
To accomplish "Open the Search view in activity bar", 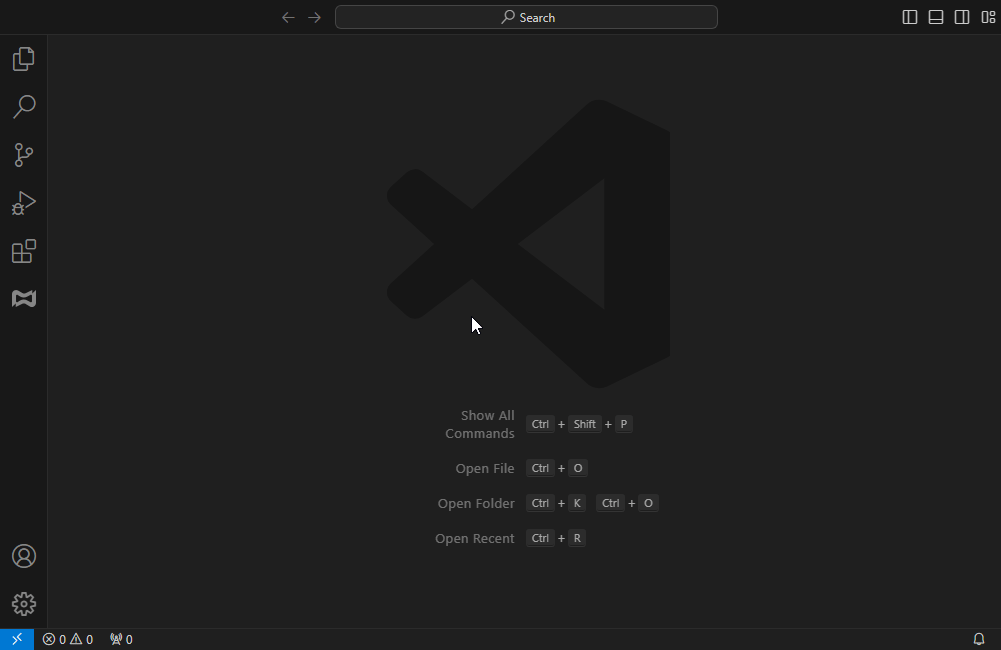I will 24,107.
